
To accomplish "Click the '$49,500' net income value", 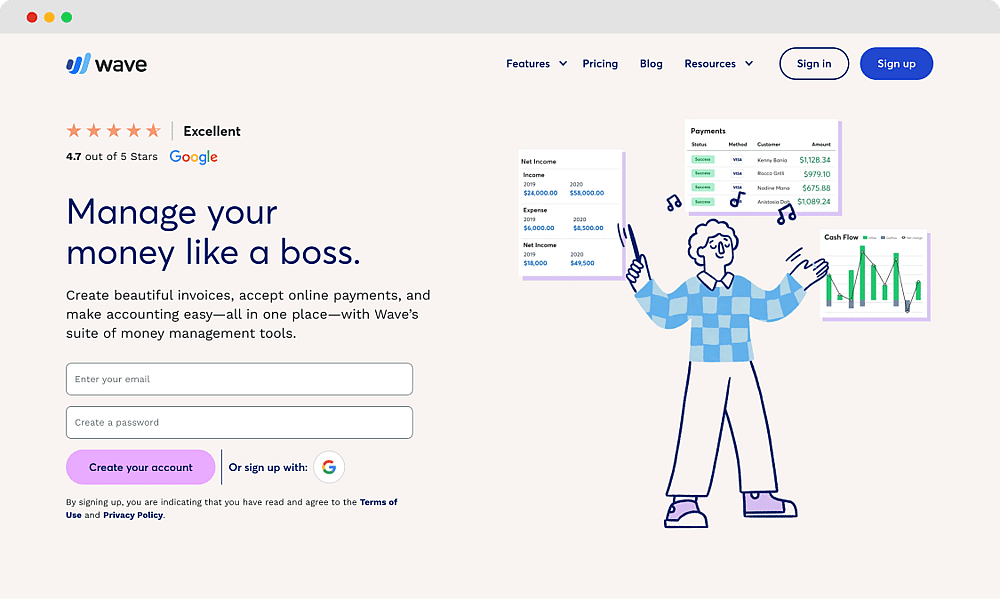I will [582, 263].
